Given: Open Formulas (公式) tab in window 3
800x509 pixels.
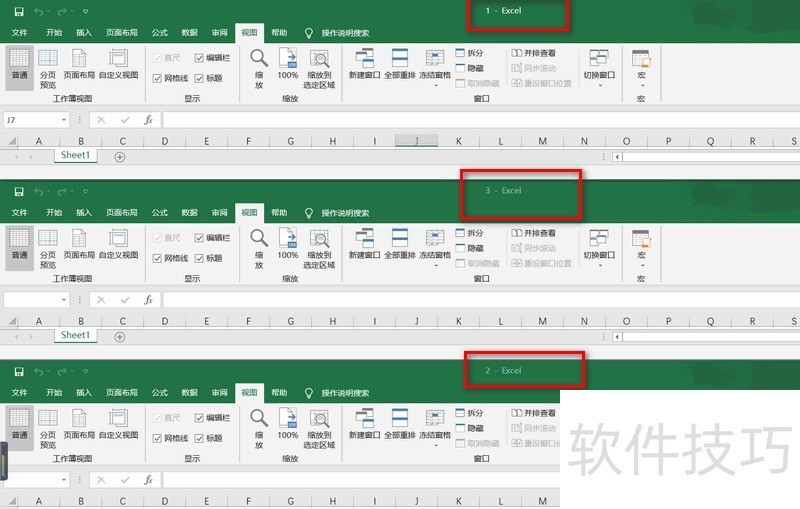Looking at the screenshot, I should coord(159,213).
